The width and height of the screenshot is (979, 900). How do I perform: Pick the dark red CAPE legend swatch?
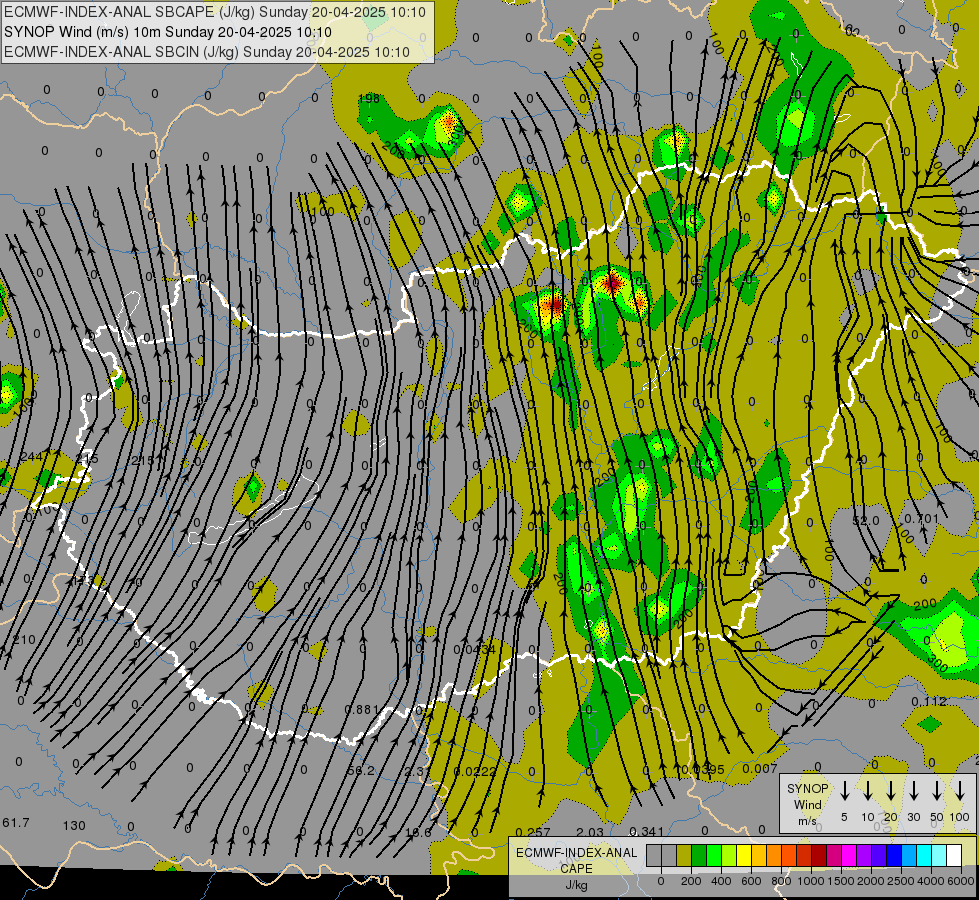pyautogui.click(x=820, y=855)
